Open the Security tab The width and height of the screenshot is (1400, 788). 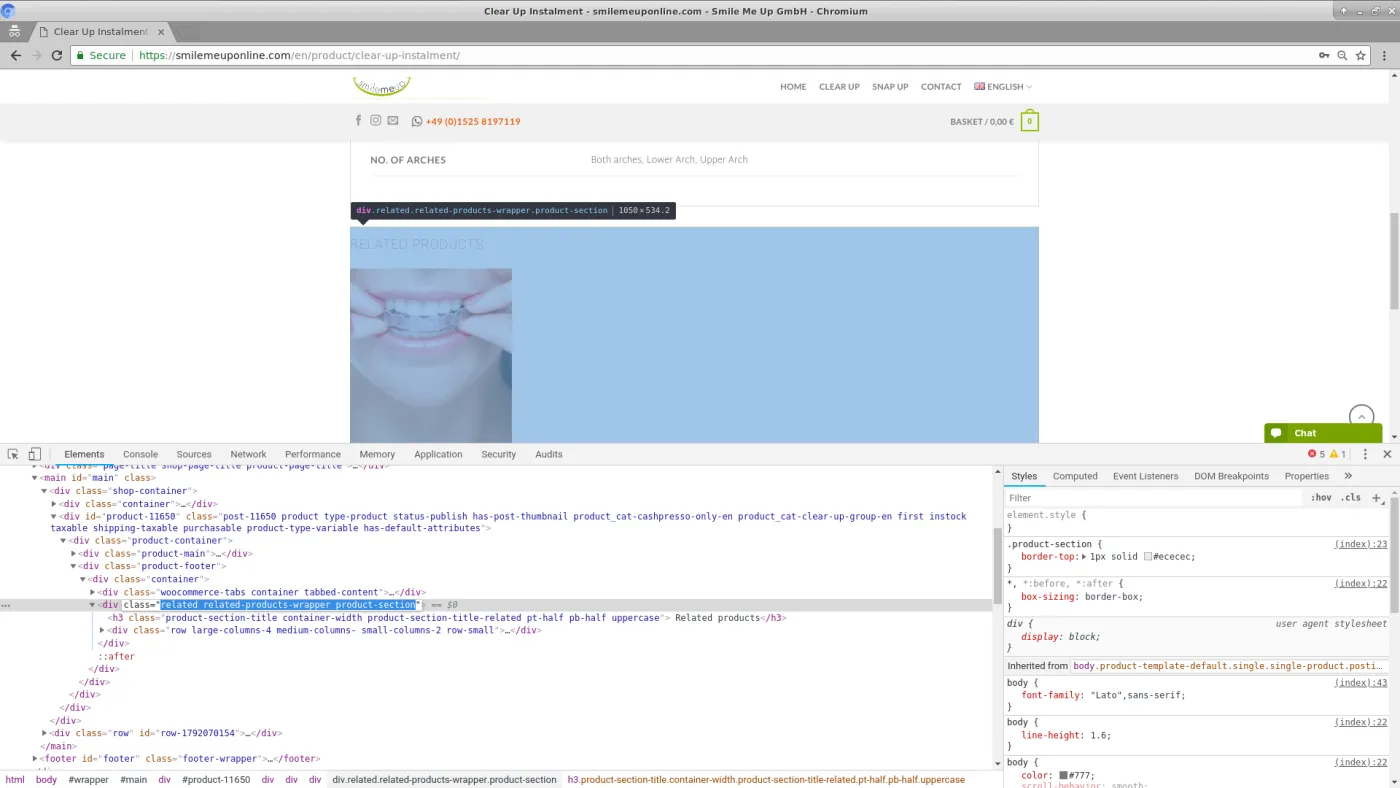pos(498,454)
